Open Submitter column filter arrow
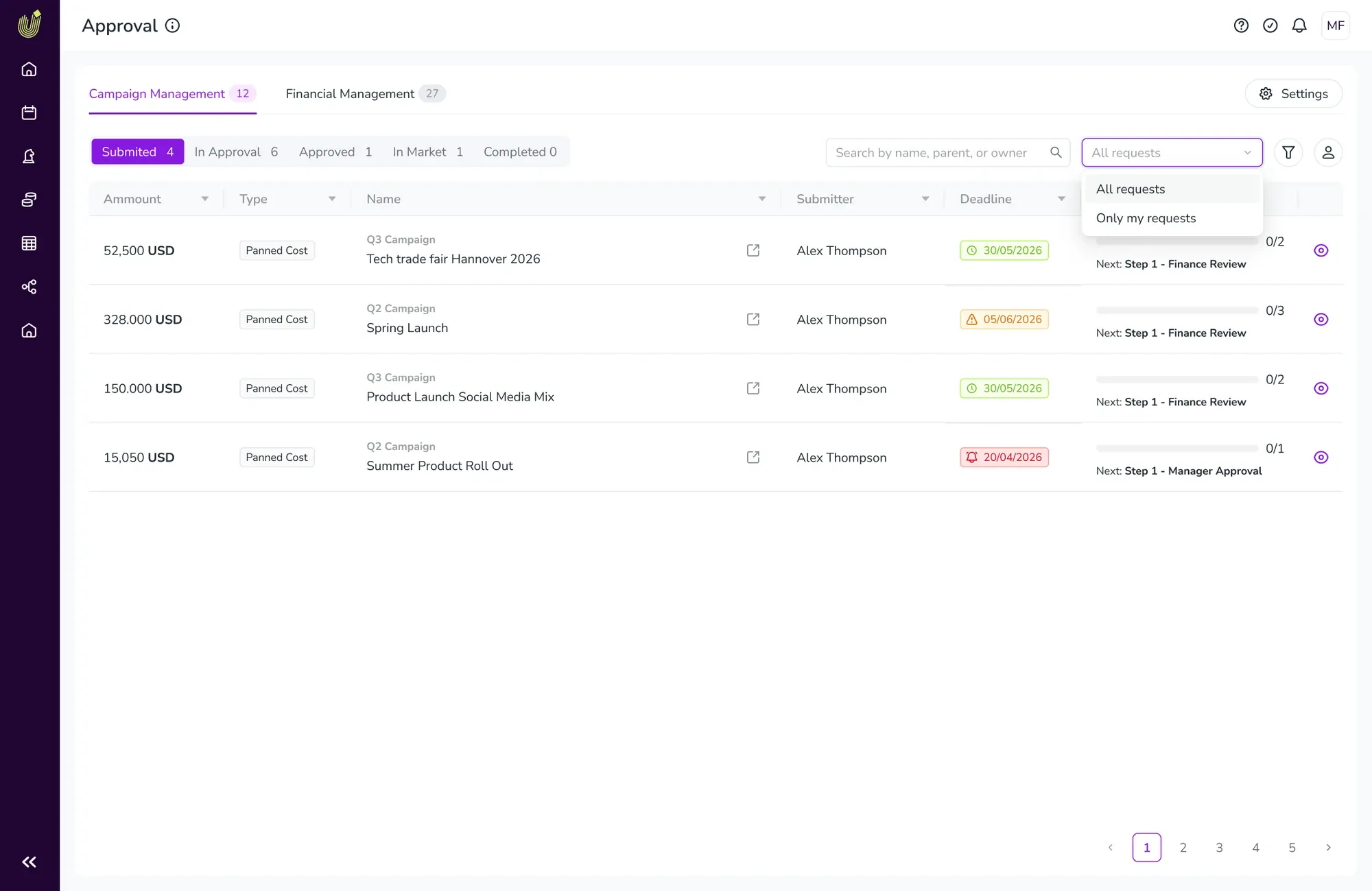Image resolution: width=1372 pixels, height=891 pixels. click(x=925, y=199)
